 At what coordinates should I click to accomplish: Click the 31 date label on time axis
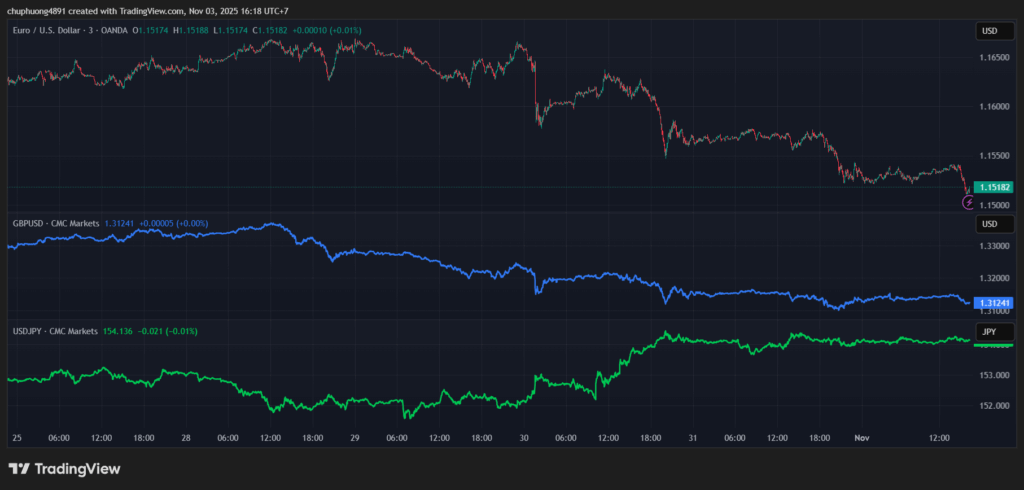(x=692, y=438)
